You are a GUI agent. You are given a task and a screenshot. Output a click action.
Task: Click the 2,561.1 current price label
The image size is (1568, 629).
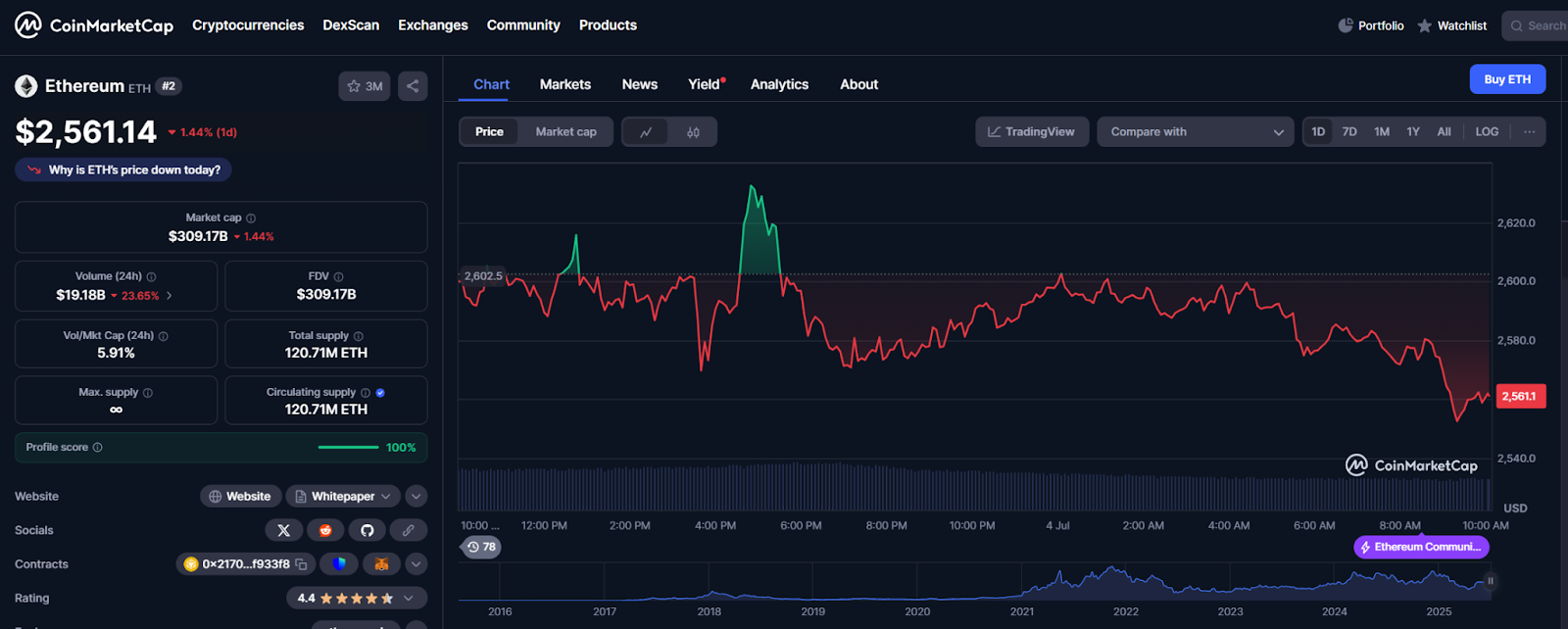(1520, 397)
